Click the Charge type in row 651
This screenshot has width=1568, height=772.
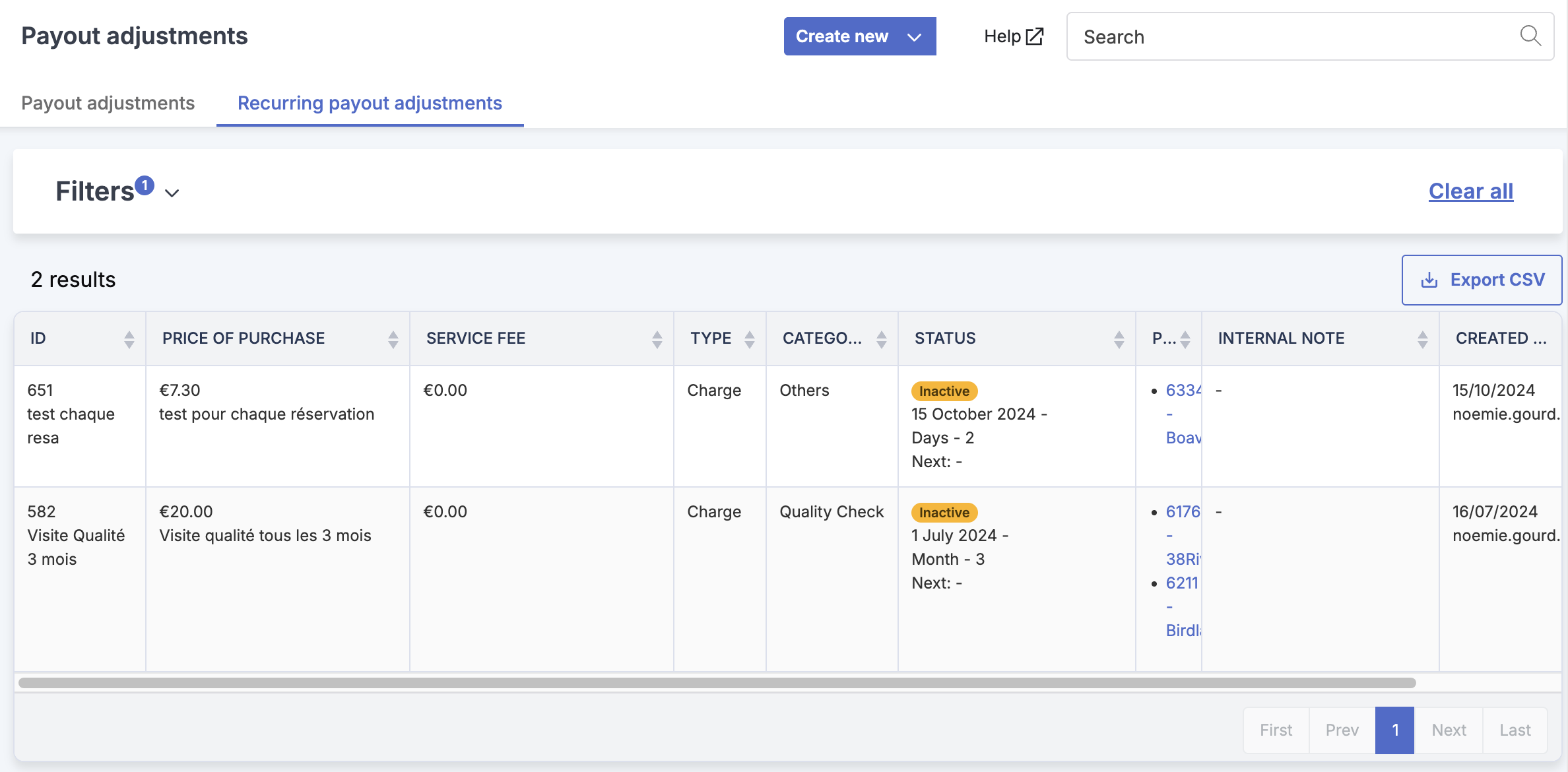(x=714, y=390)
